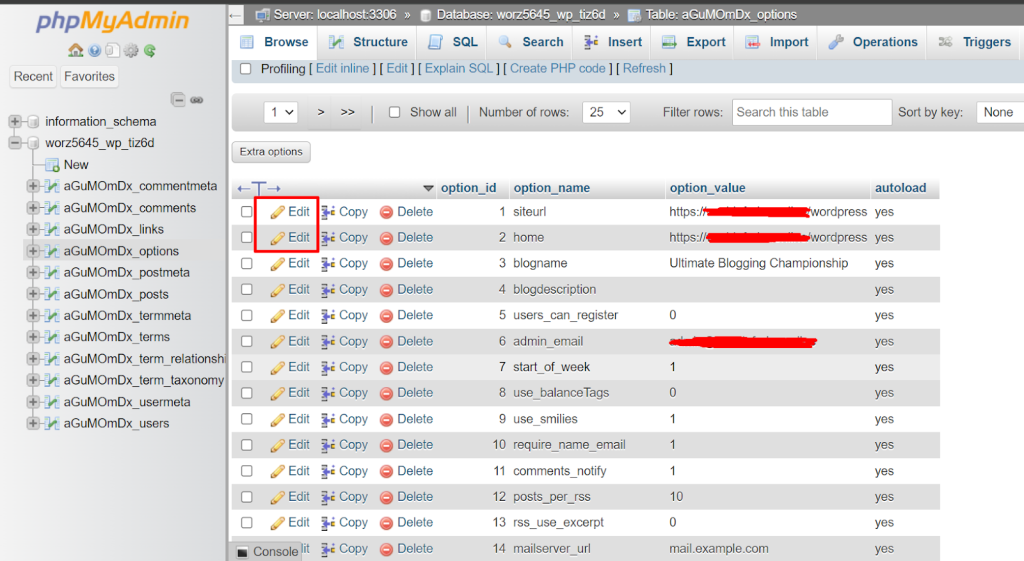Click the link with main panel icon
1024x561 pixels.
[197, 99]
